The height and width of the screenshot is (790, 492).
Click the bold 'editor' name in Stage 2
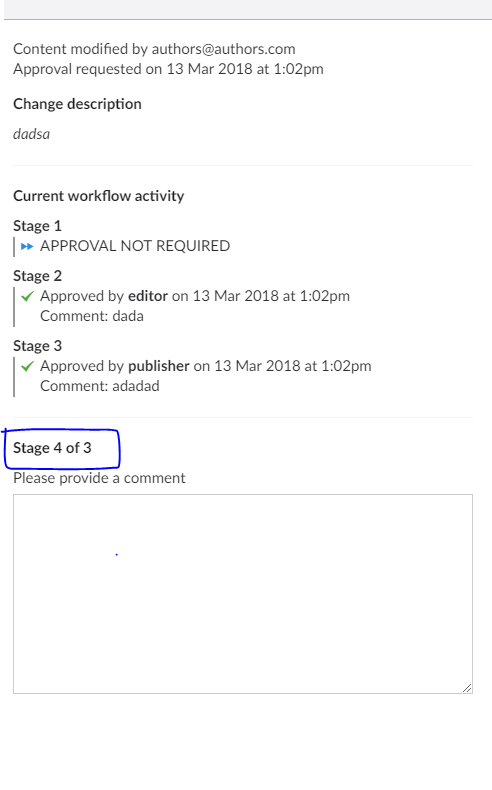[x=148, y=296]
